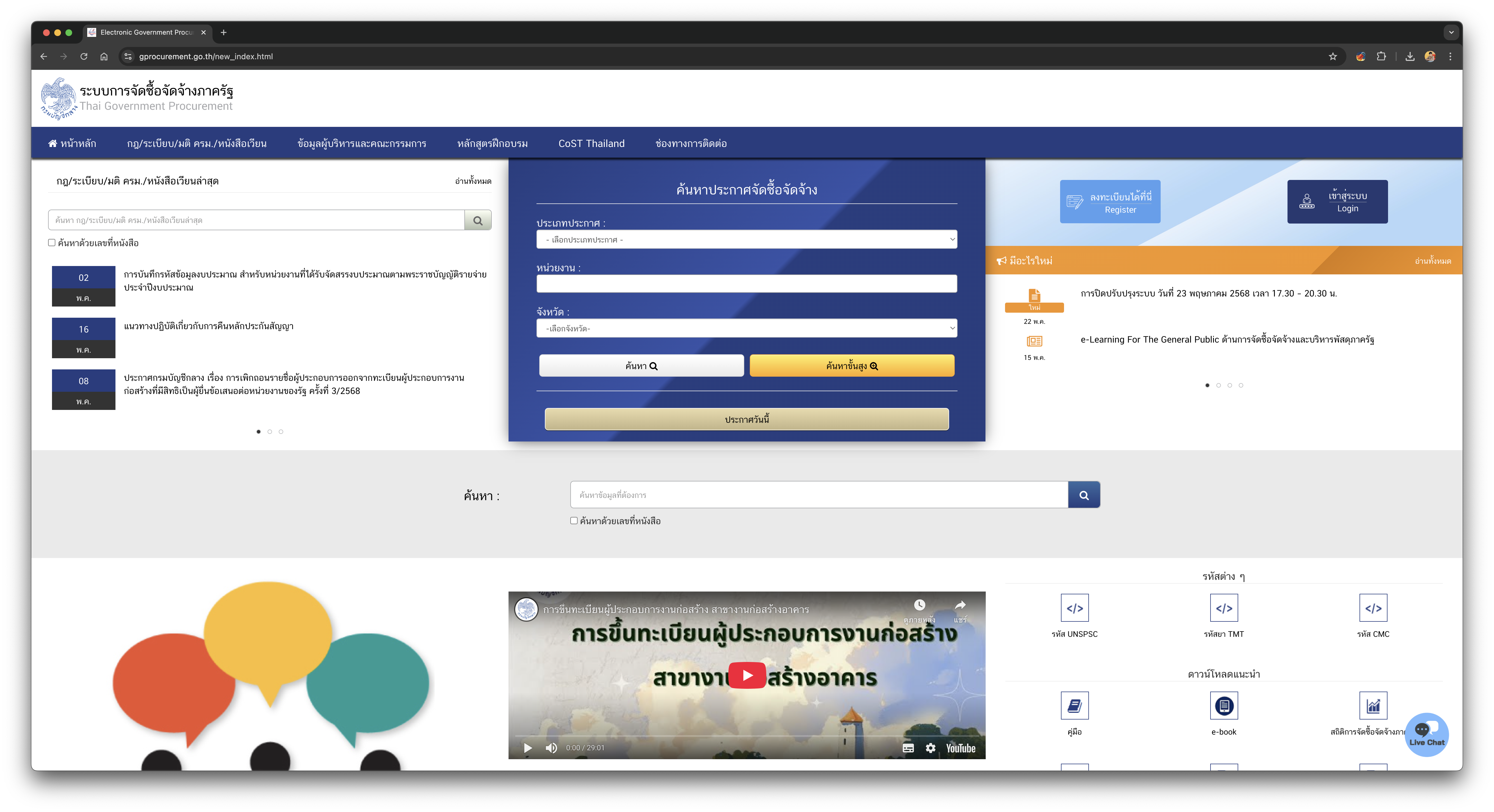Viewport: 1494px width, 812px height.
Task: Open the หน้าหลัก home menu
Action: pyautogui.click(x=72, y=143)
